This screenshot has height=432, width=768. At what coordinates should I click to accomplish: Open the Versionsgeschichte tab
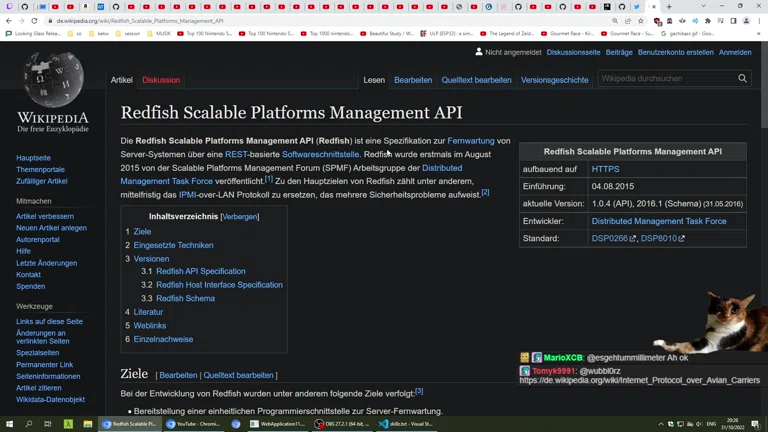554,80
